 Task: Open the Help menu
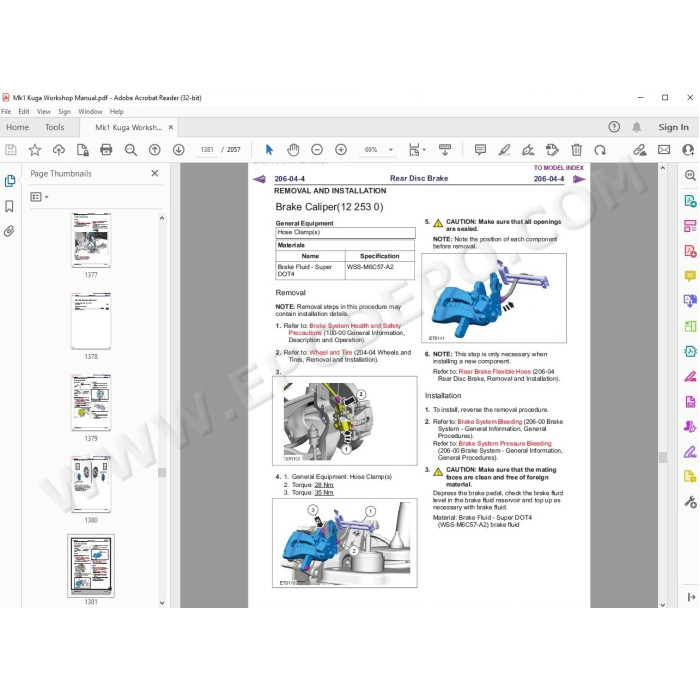[x=117, y=111]
